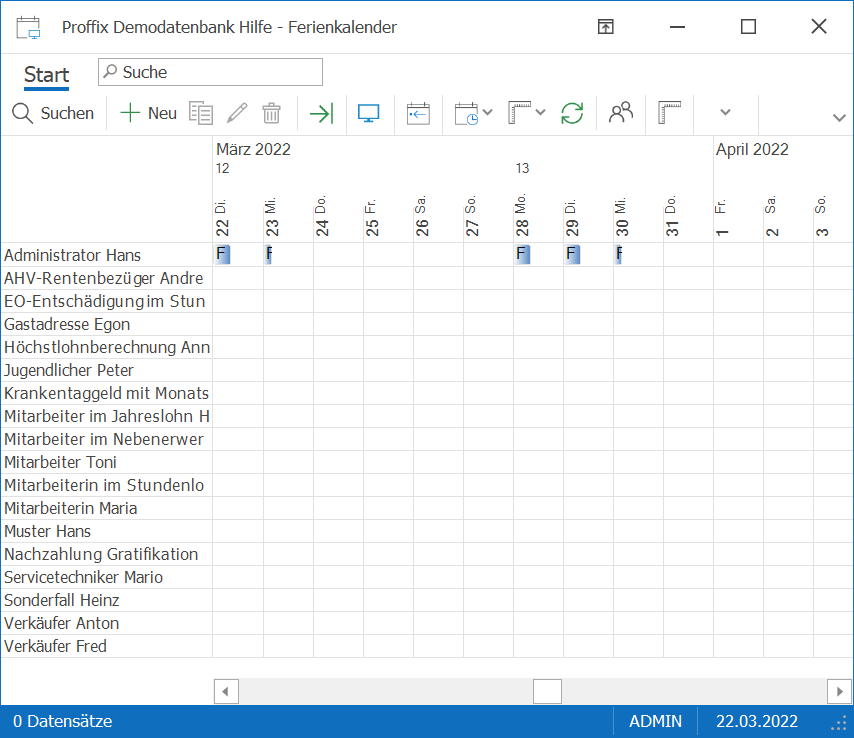
Task: Select the F vacation entry on 29 Di.
Action: click(x=572, y=254)
